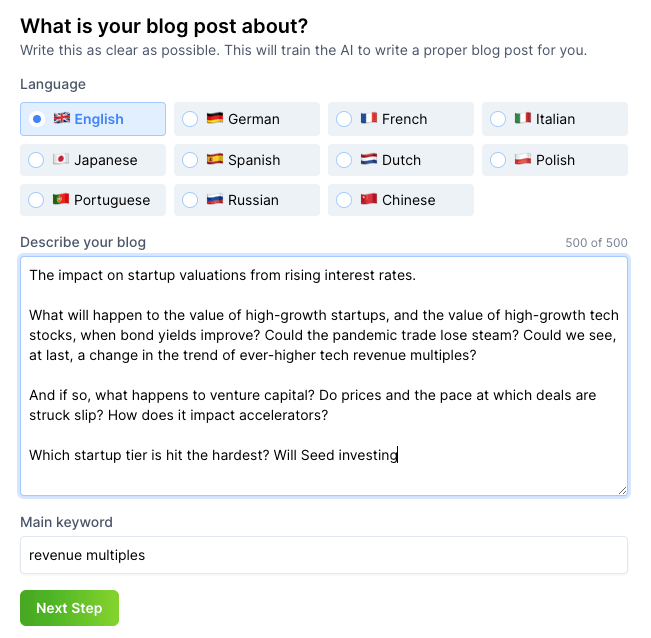Screen dimensions: 651x638
Task: Click the Chinese flag icon
Action: click(x=369, y=200)
